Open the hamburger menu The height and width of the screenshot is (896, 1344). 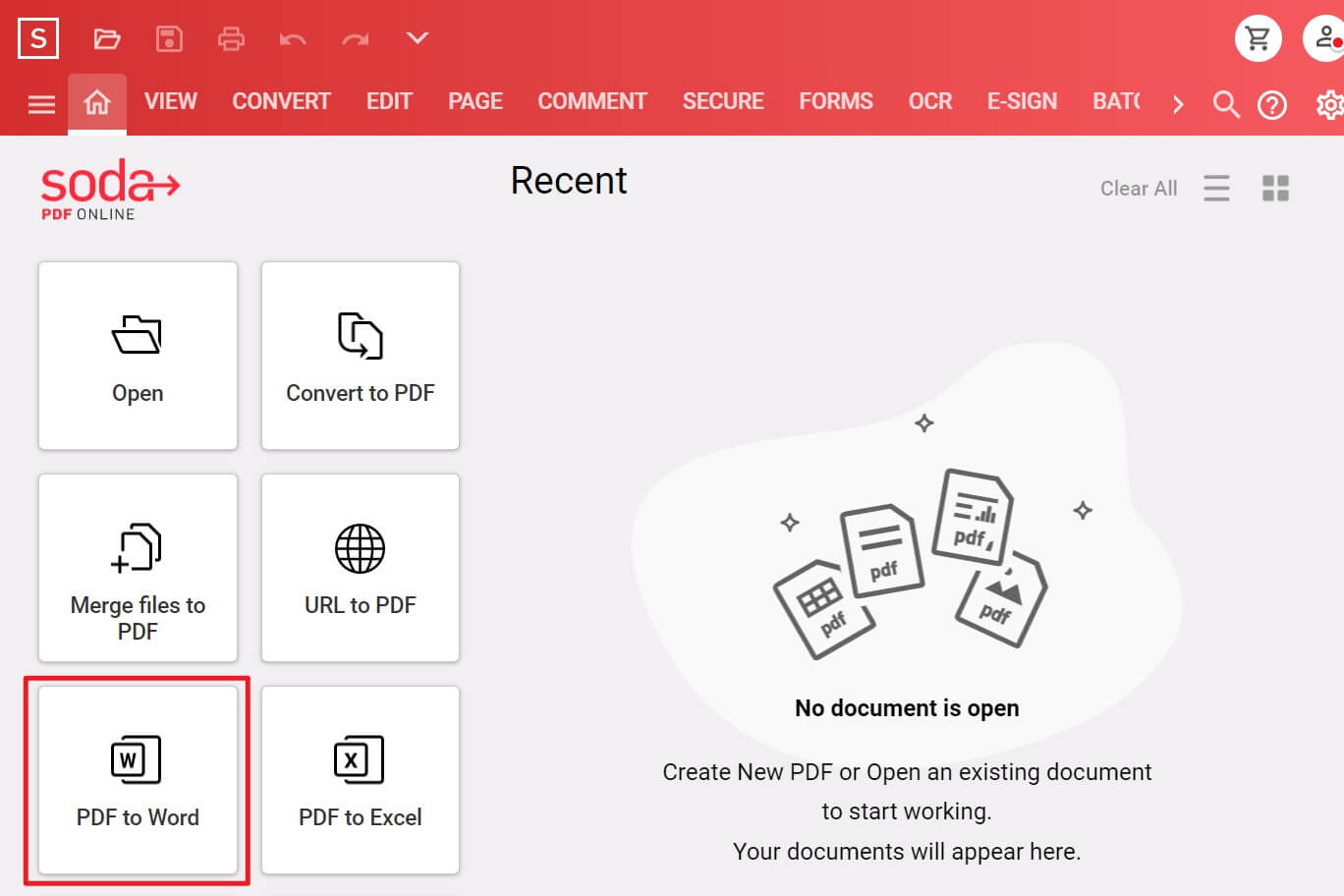[x=41, y=104]
